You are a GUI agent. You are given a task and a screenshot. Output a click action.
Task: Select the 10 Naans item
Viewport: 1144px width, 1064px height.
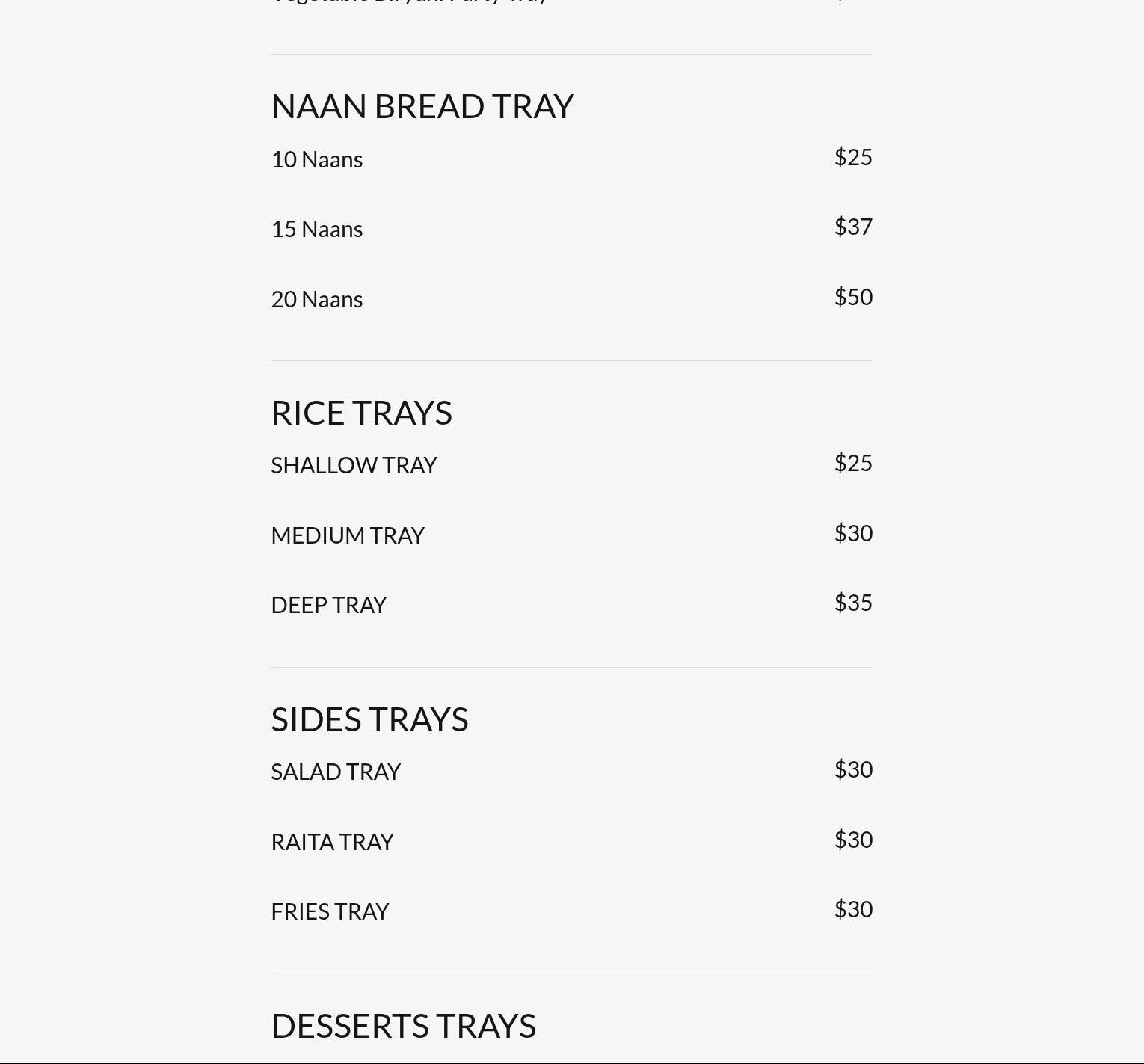(x=317, y=159)
